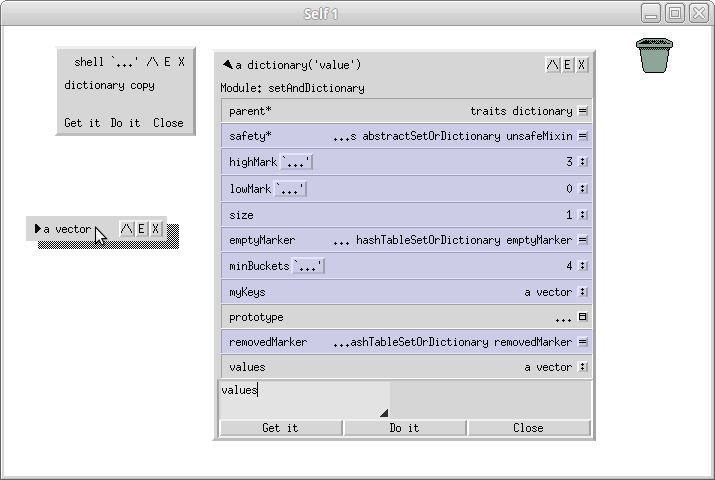Click the button at the end of the myKeys row

pyautogui.click(x=583, y=293)
